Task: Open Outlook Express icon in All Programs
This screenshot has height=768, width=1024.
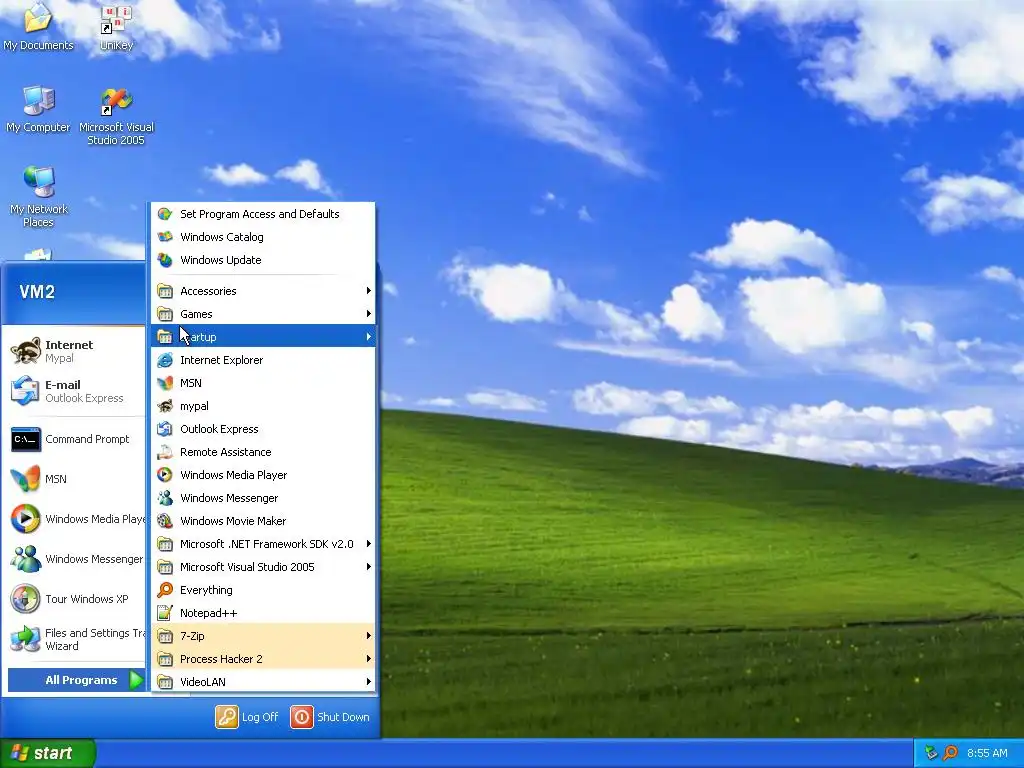Action: click(165, 429)
